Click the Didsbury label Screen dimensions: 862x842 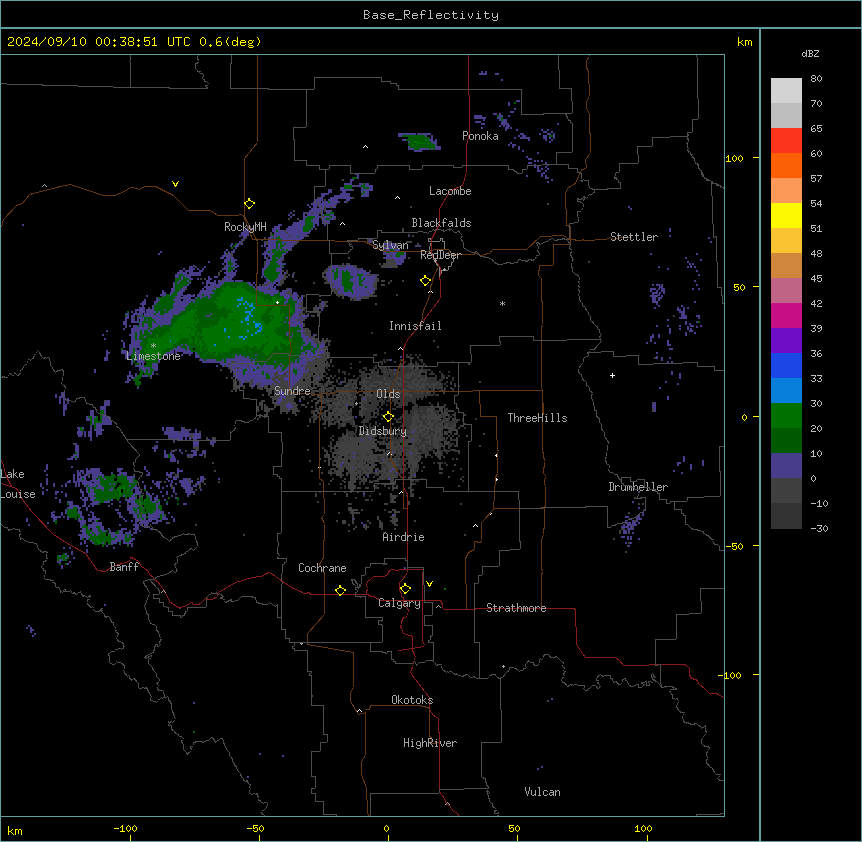[x=383, y=431]
